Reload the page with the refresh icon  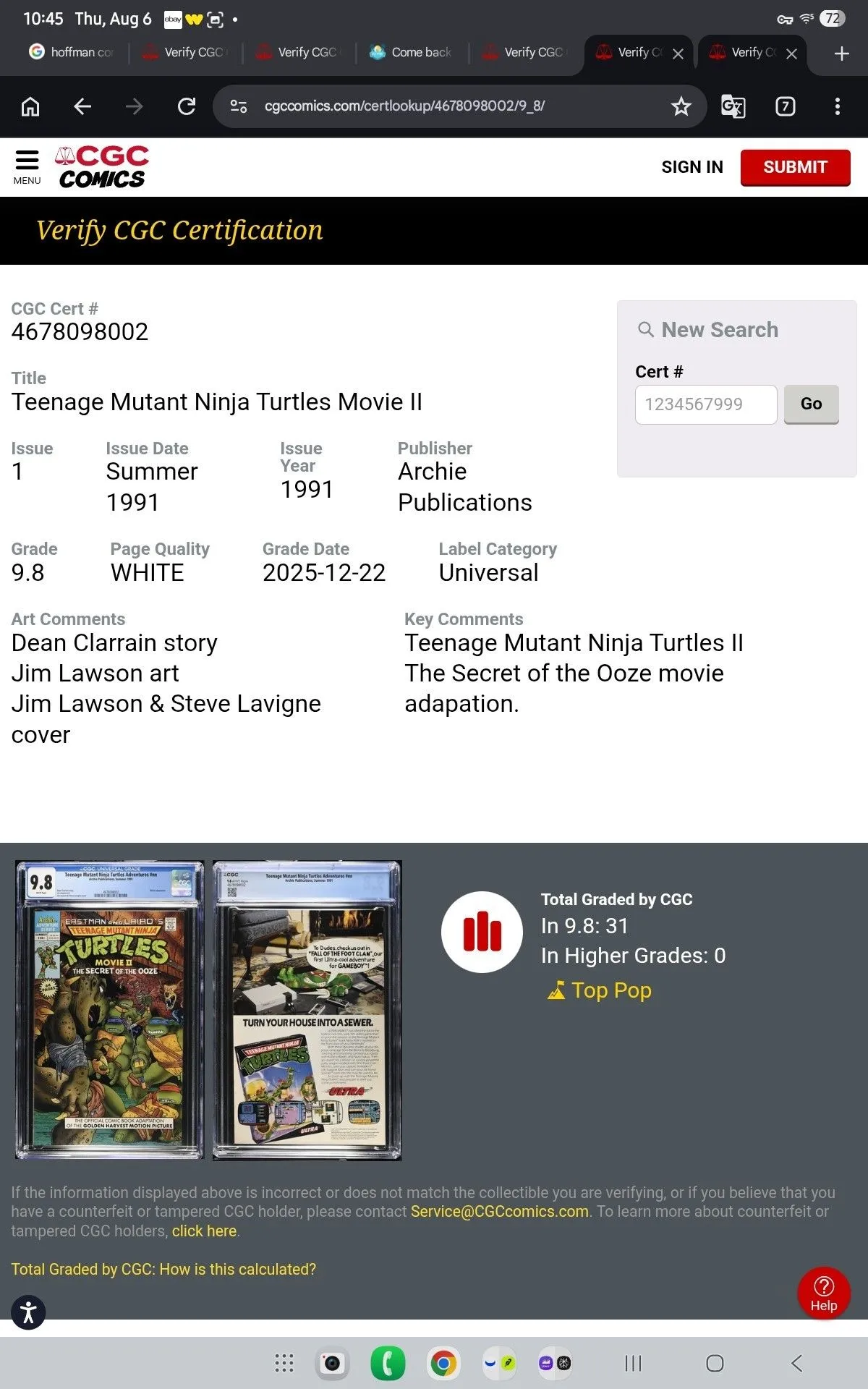tap(187, 106)
